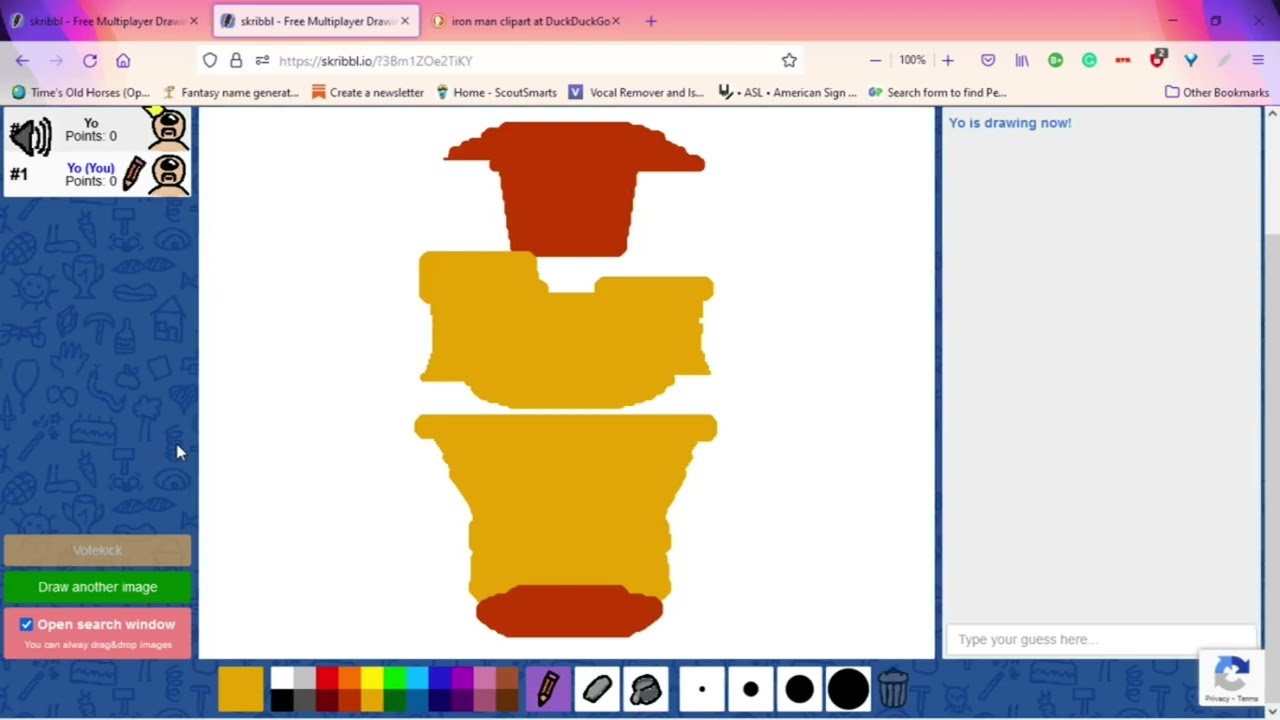Open the Firefox hamburger menu
1280x720 pixels.
point(1258,60)
